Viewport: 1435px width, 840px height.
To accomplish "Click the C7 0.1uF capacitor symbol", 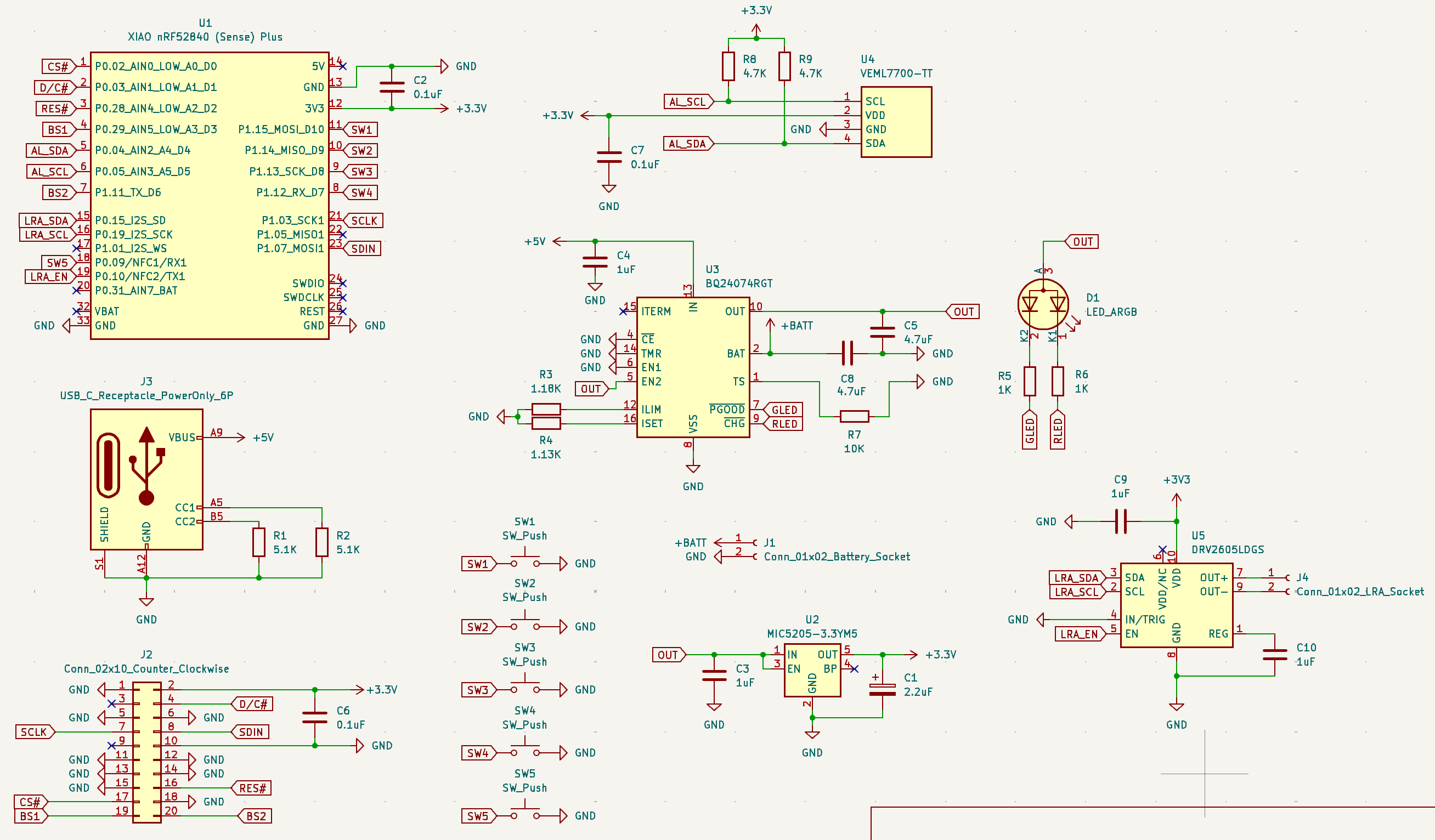I will tap(609, 157).
